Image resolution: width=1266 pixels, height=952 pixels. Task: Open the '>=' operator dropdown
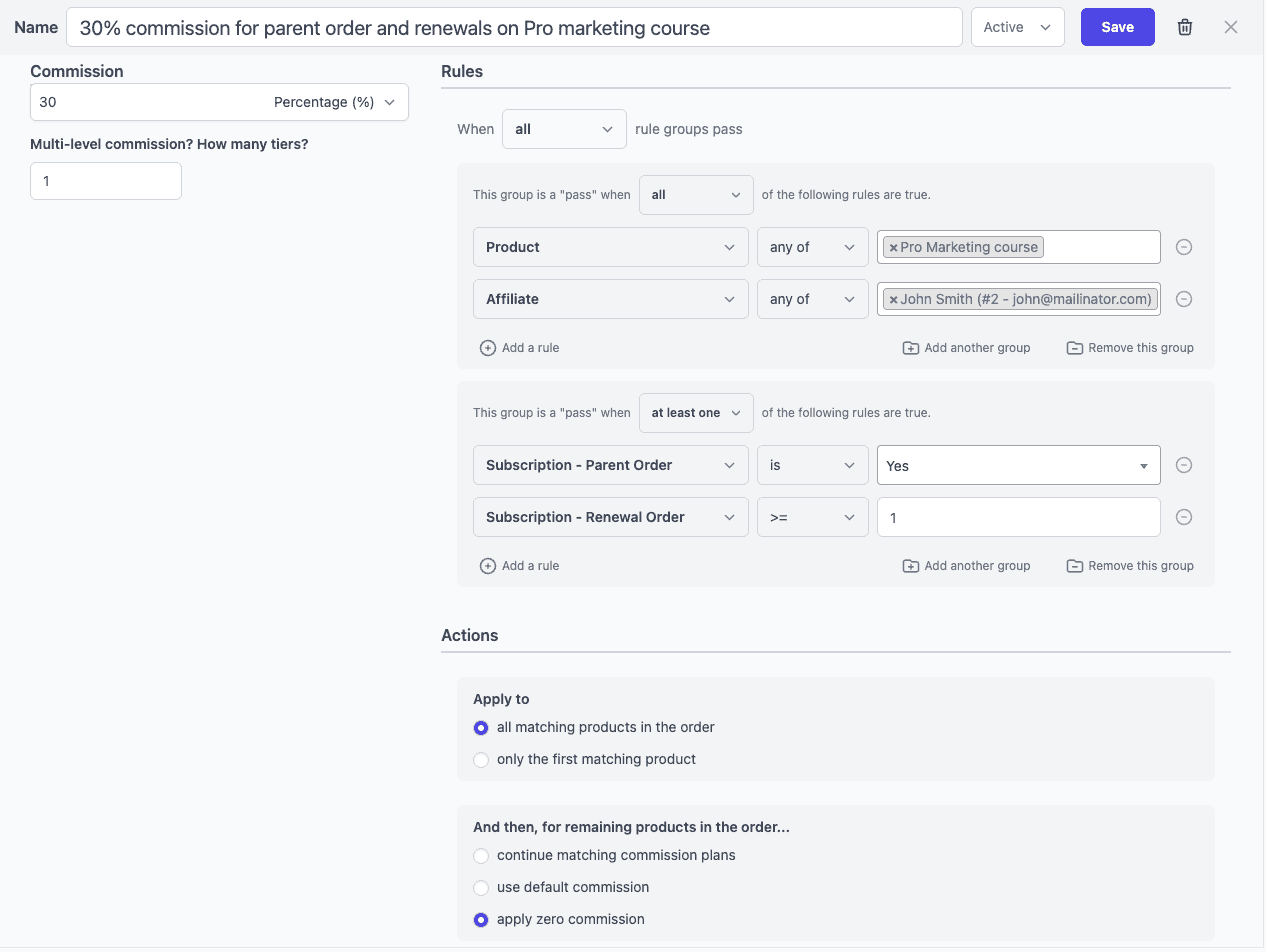[x=812, y=517]
